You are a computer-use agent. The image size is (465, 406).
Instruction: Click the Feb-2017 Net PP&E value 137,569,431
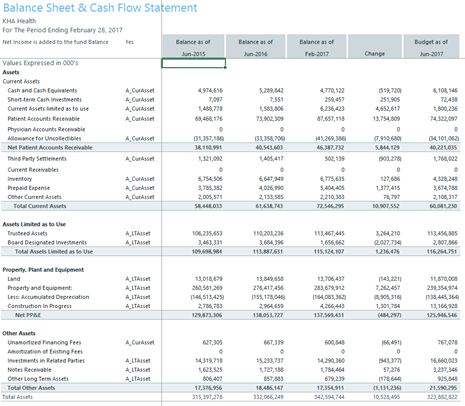coord(329,315)
